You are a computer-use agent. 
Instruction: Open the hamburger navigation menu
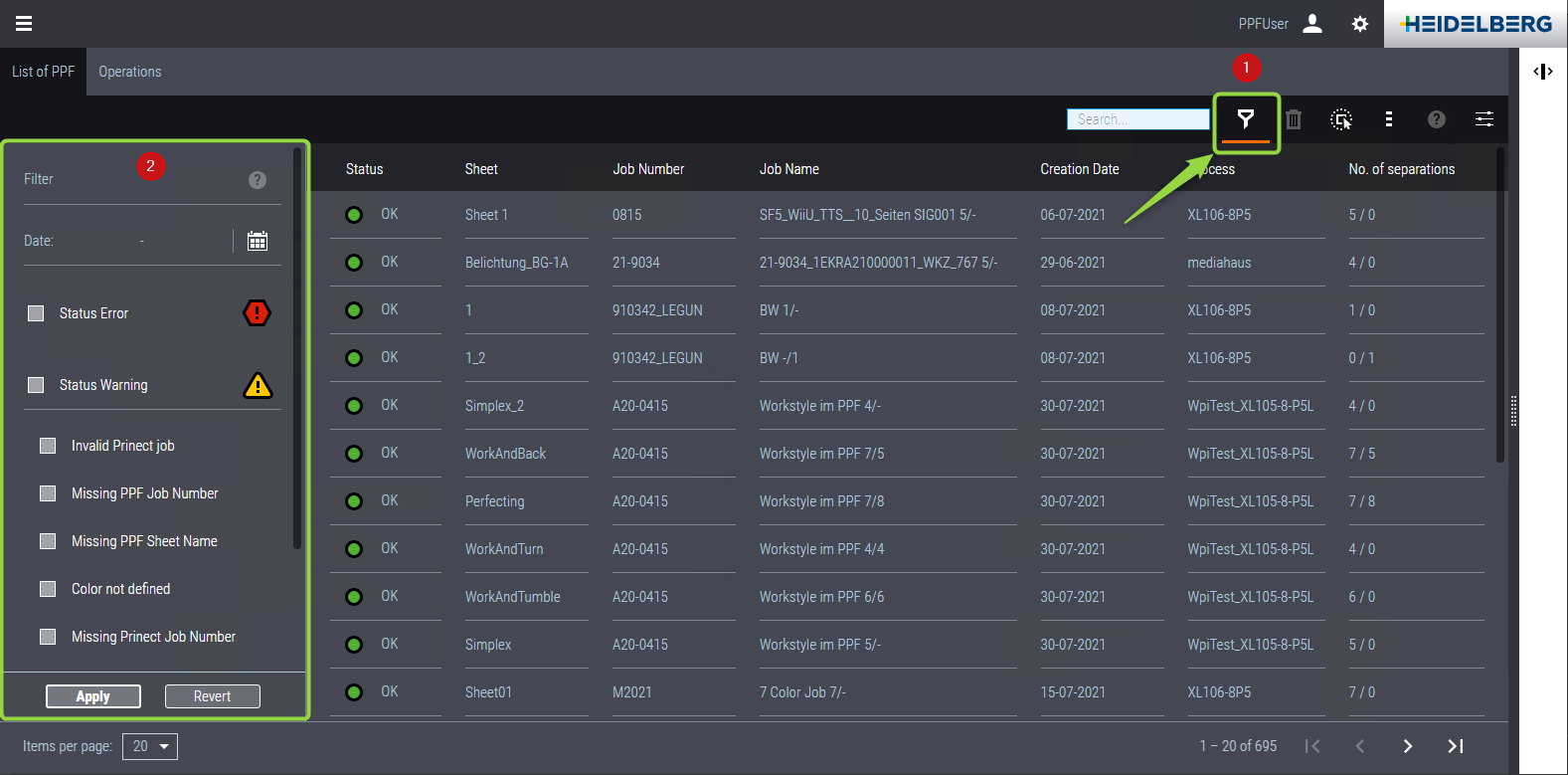[24, 24]
